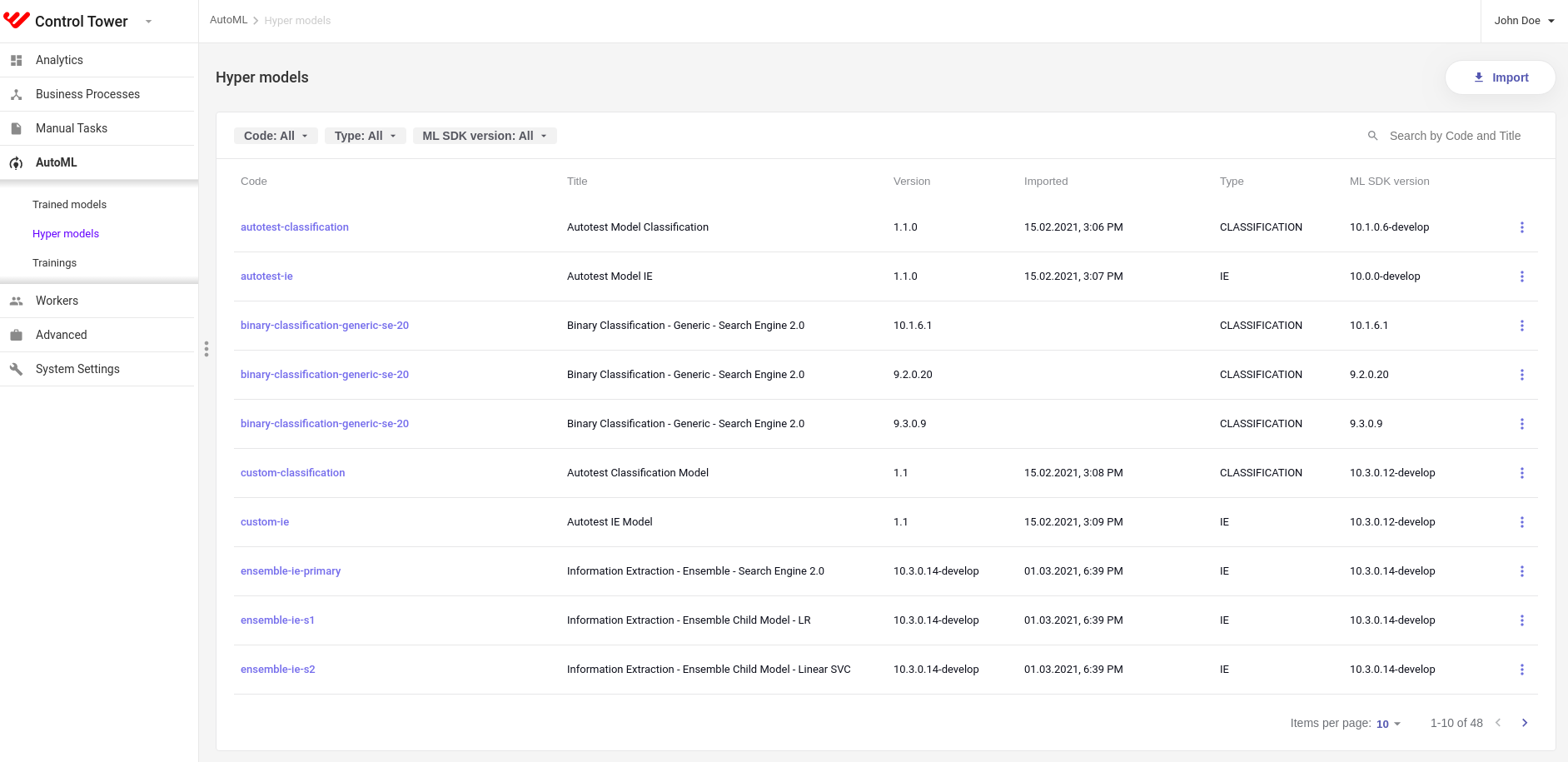Click the 'Autotest Model Classification' title cell
This screenshot has height=762, width=1568.
(x=638, y=227)
